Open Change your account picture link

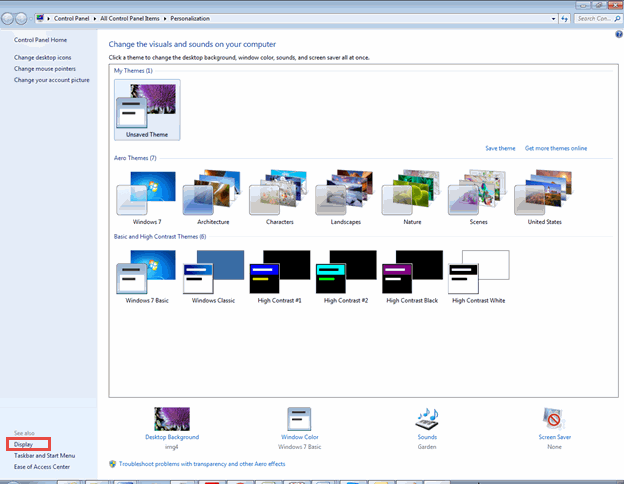52,80
